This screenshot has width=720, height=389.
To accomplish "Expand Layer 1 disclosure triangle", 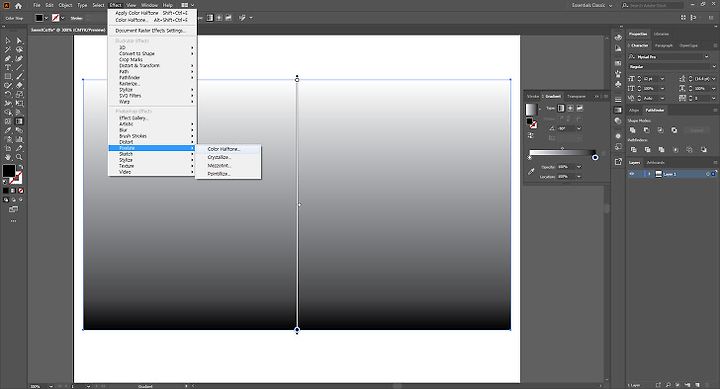I will click(649, 174).
